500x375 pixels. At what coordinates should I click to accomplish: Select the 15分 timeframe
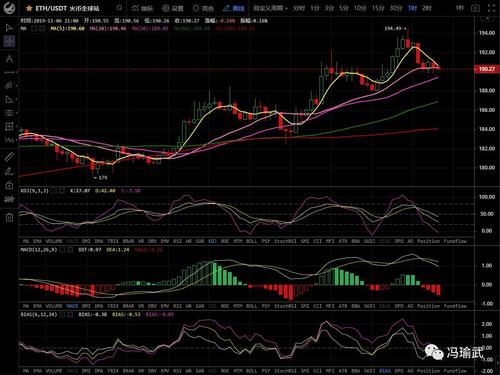pyautogui.click(x=378, y=8)
